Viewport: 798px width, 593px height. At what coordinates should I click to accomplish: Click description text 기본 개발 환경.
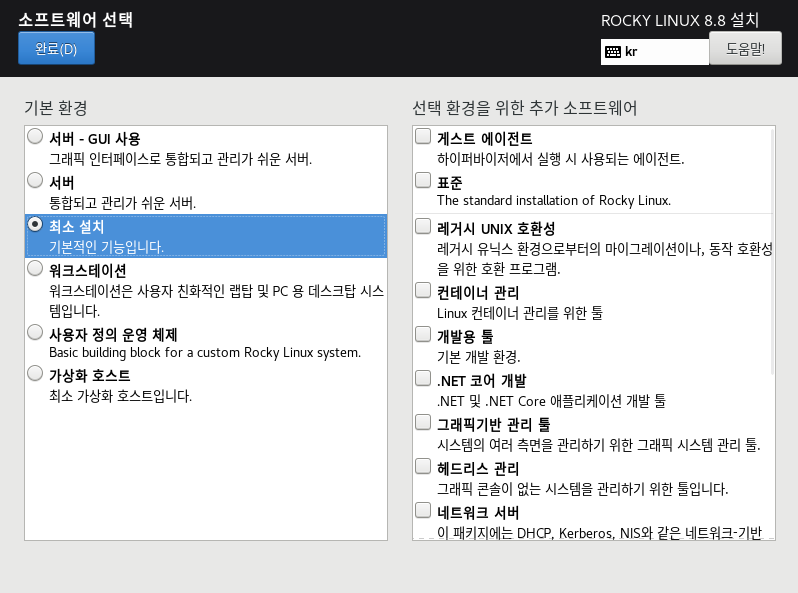[478, 357]
